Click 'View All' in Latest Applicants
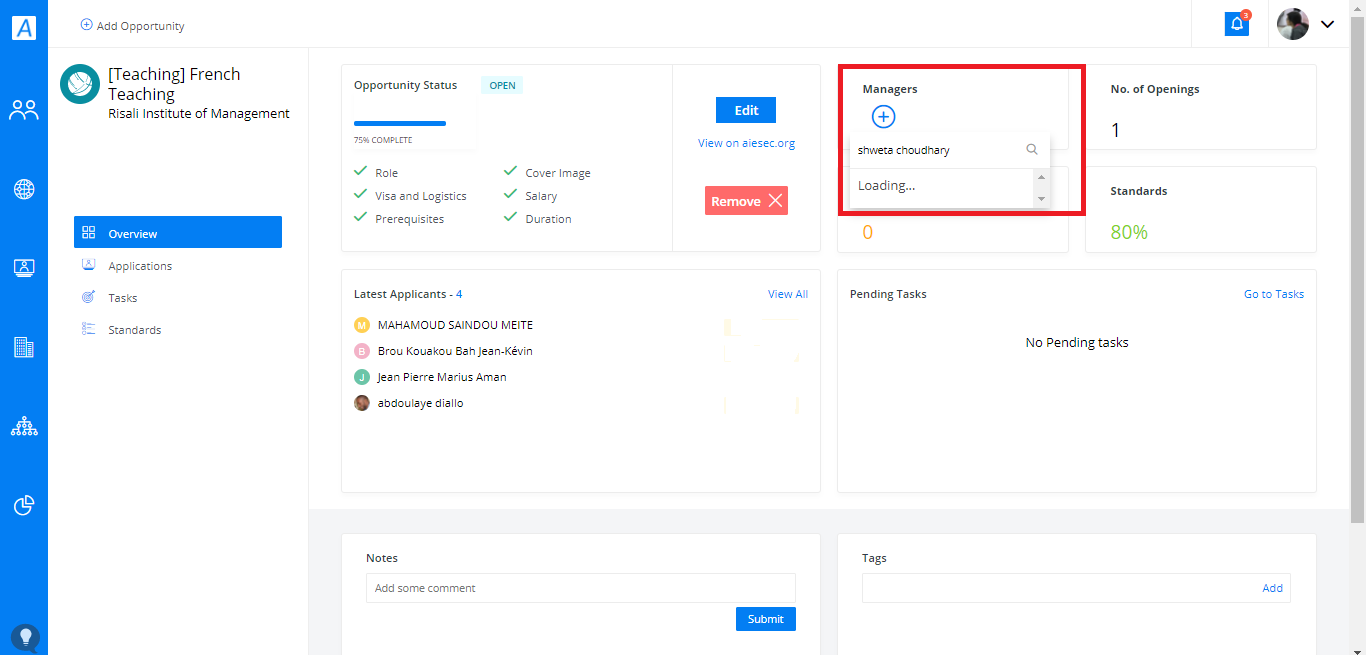The width and height of the screenshot is (1366, 655). [x=788, y=294]
